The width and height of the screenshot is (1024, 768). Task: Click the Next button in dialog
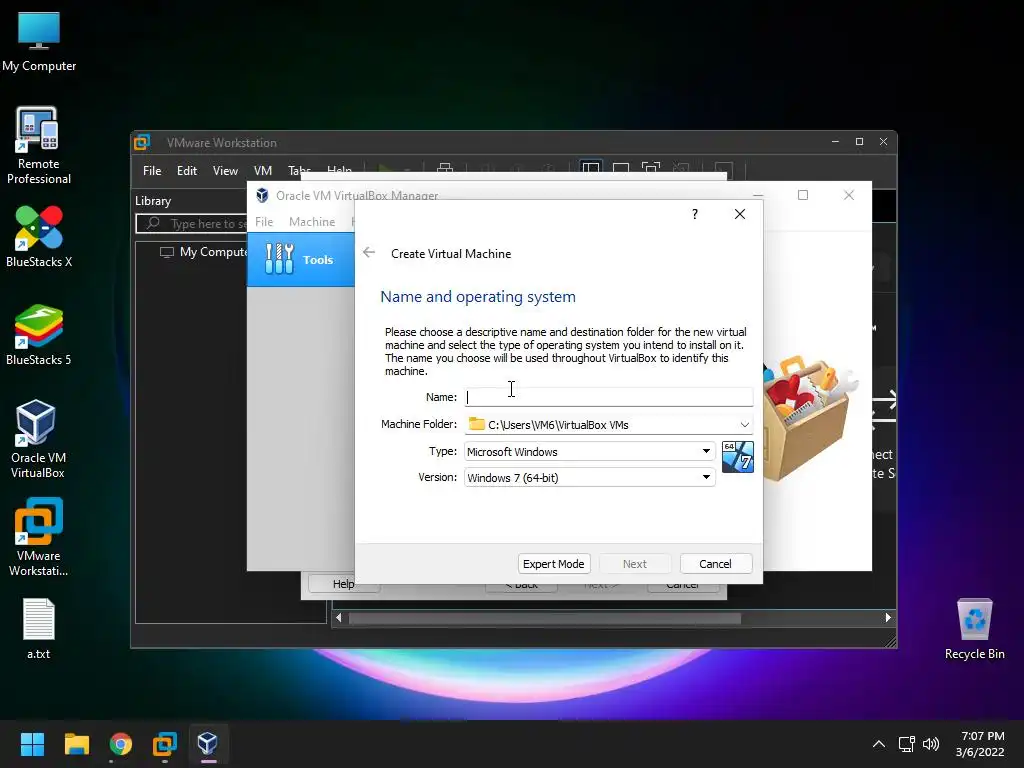635,564
